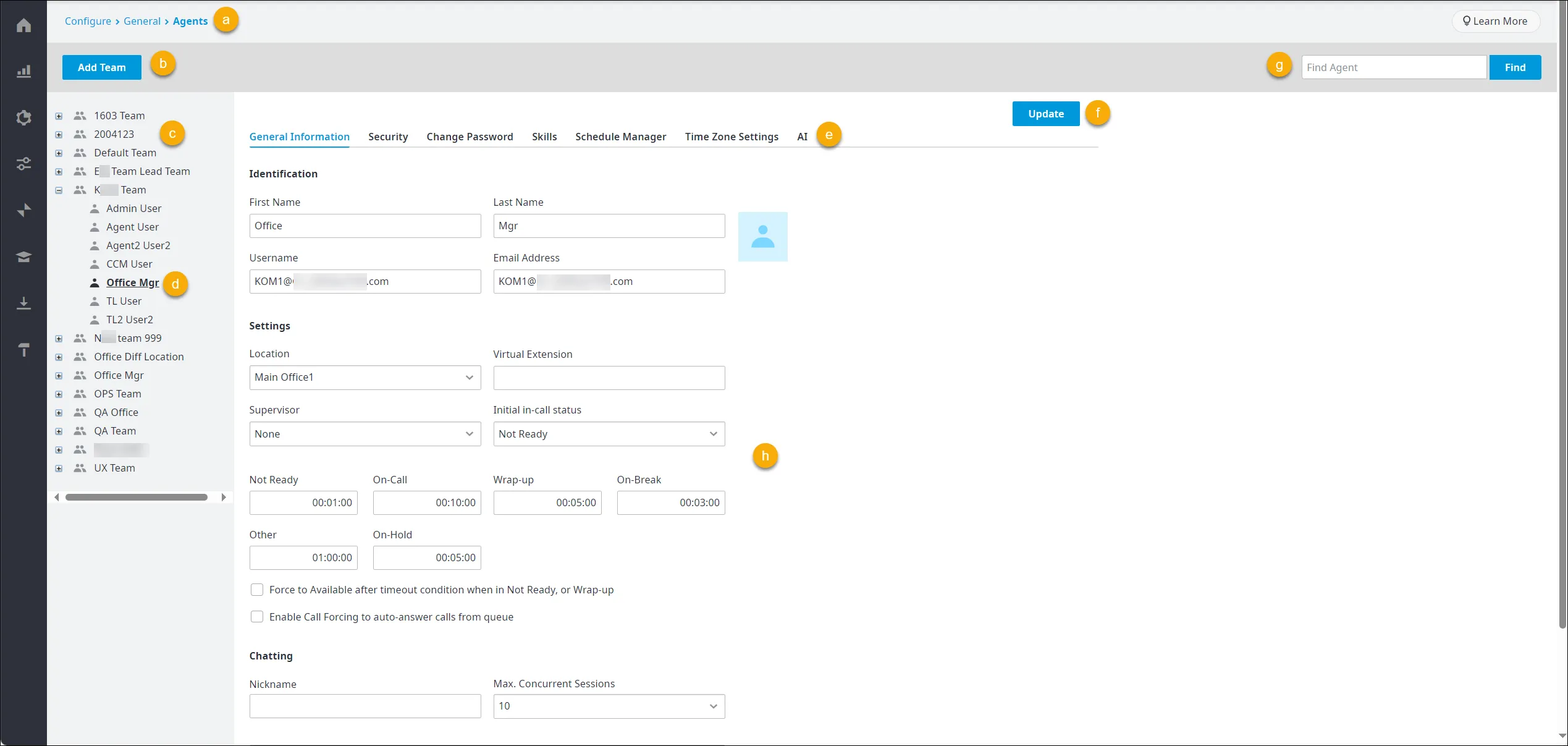This screenshot has width=1568, height=746.
Task: Switch to the Security tab
Action: (x=388, y=137)
